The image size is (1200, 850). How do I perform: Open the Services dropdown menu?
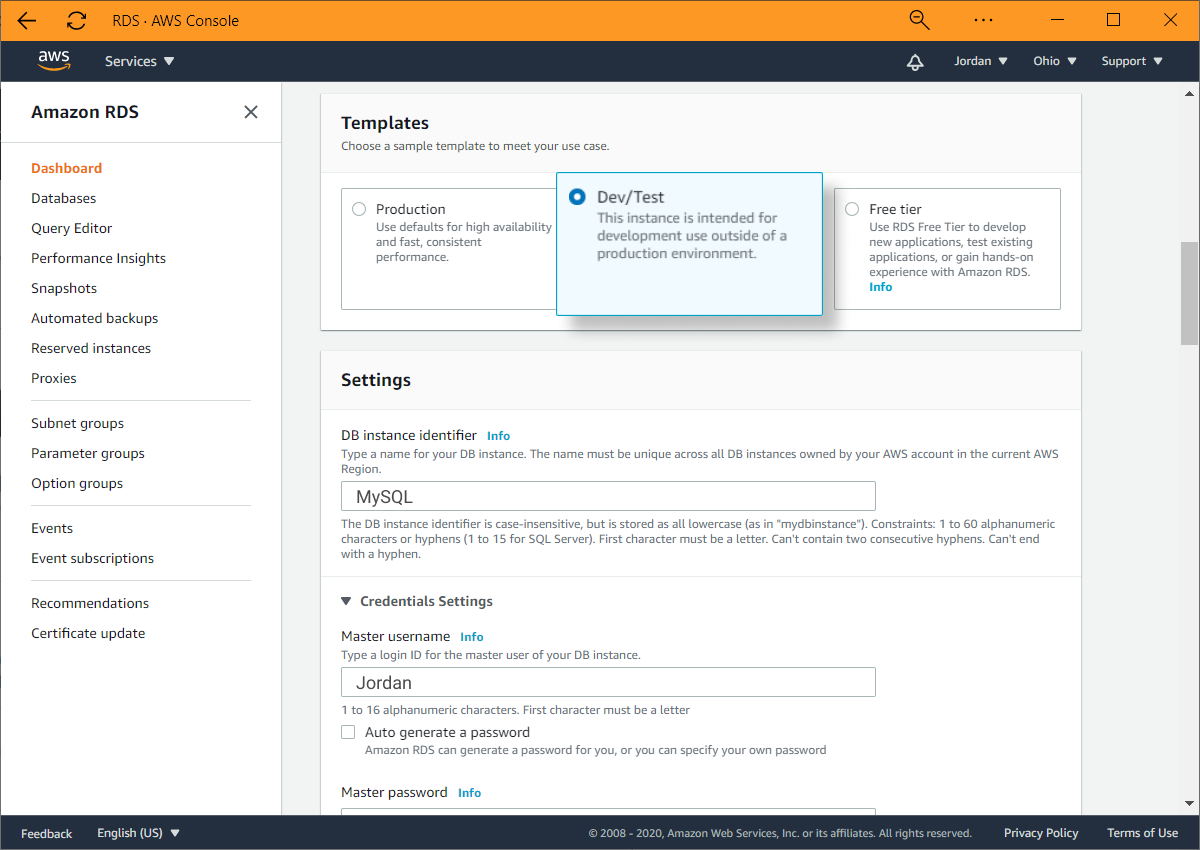point(140,61)
